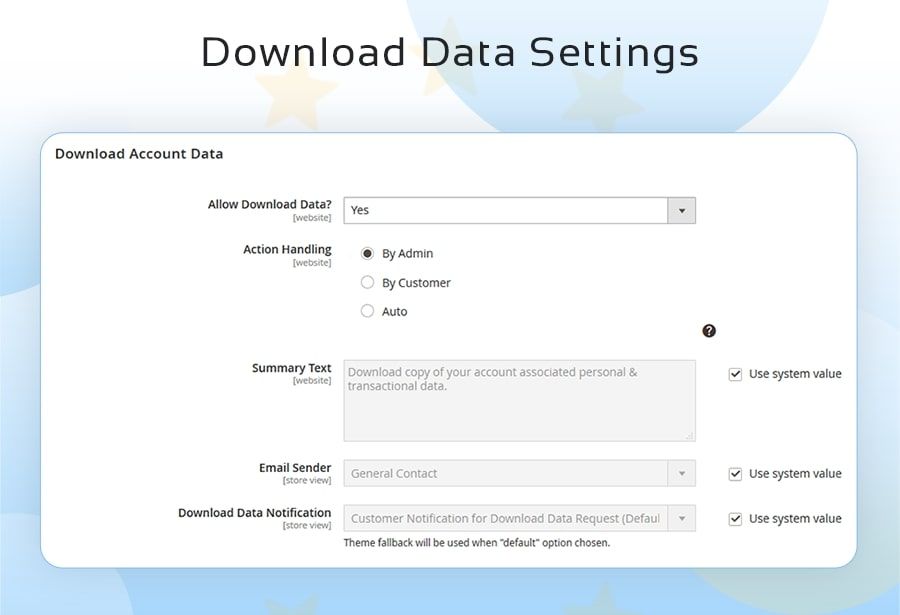Click the Download Data Settings page title
900x615 pixels.
coord(449,52)
